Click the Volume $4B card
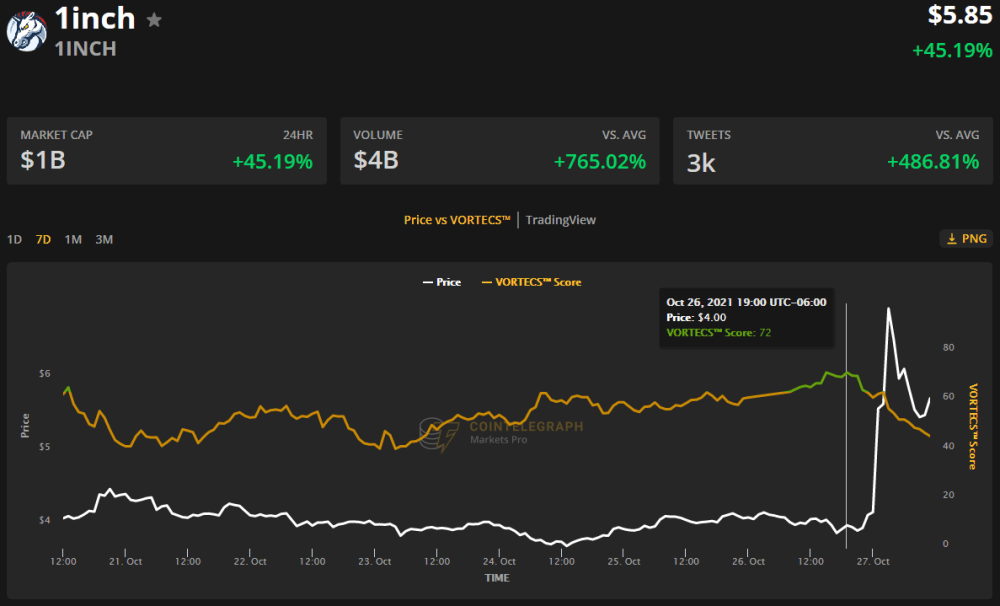Image resolution: width=1000 pixels, height=606 pixels. [500, 151]
